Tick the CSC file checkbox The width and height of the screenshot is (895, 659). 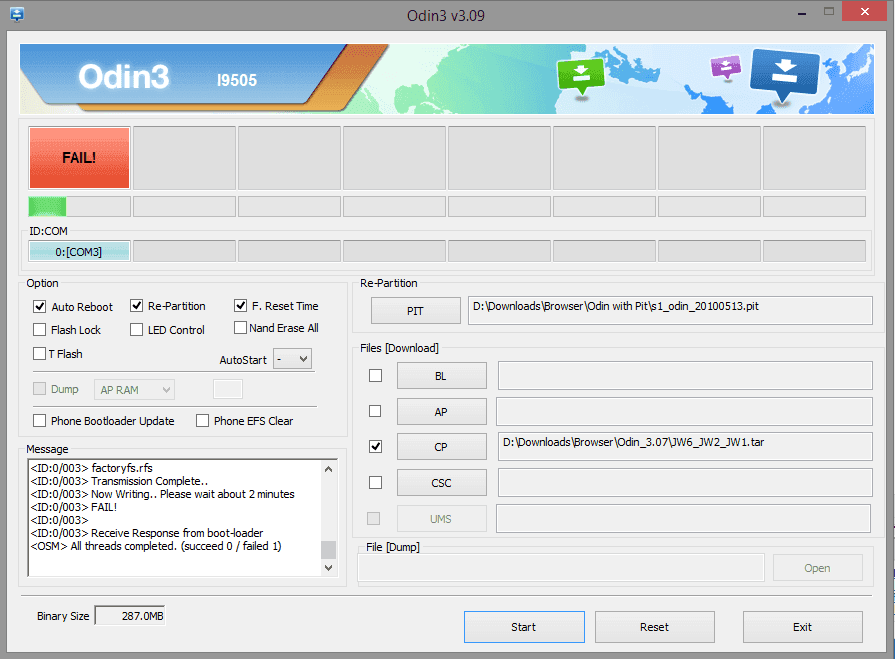[x=376, y=483]
